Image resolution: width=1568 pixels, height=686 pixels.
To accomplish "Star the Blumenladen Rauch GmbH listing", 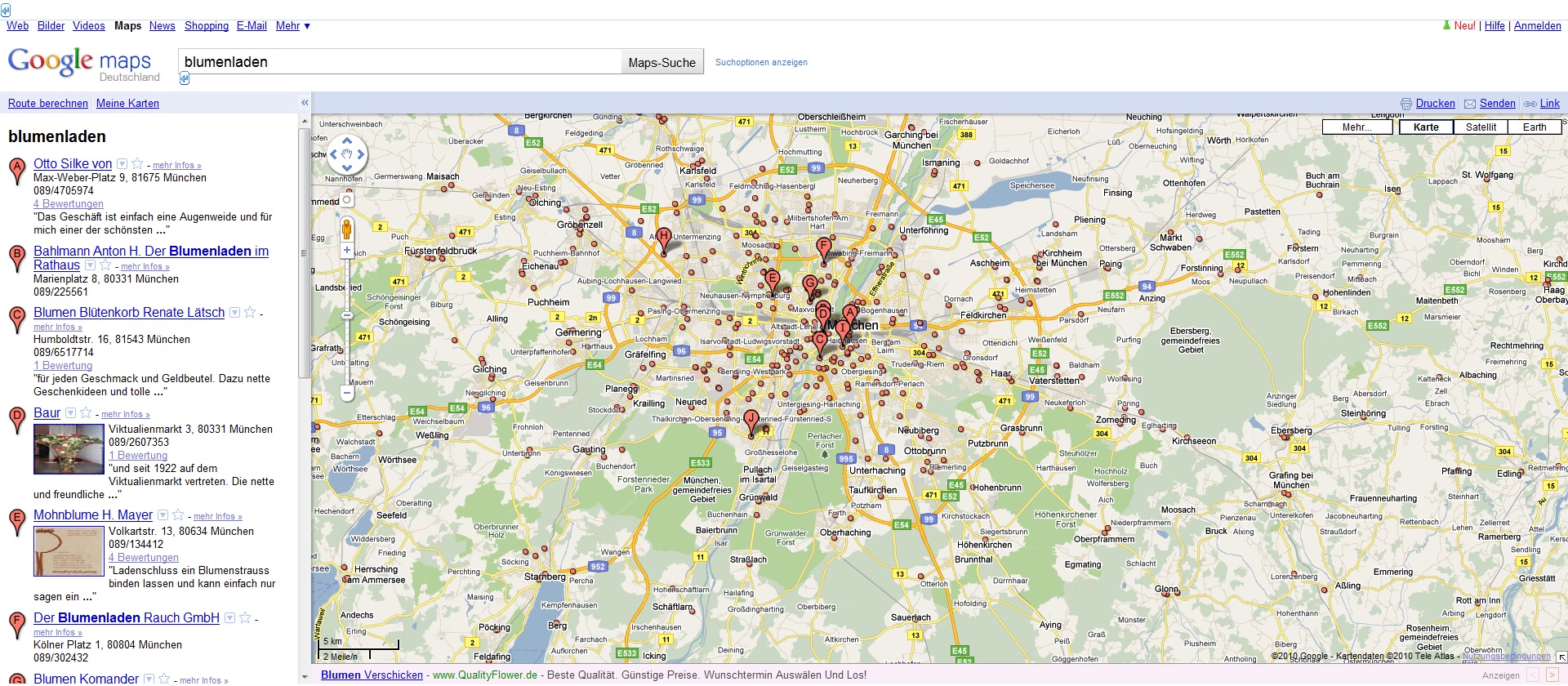I will (x=245, y=618).
